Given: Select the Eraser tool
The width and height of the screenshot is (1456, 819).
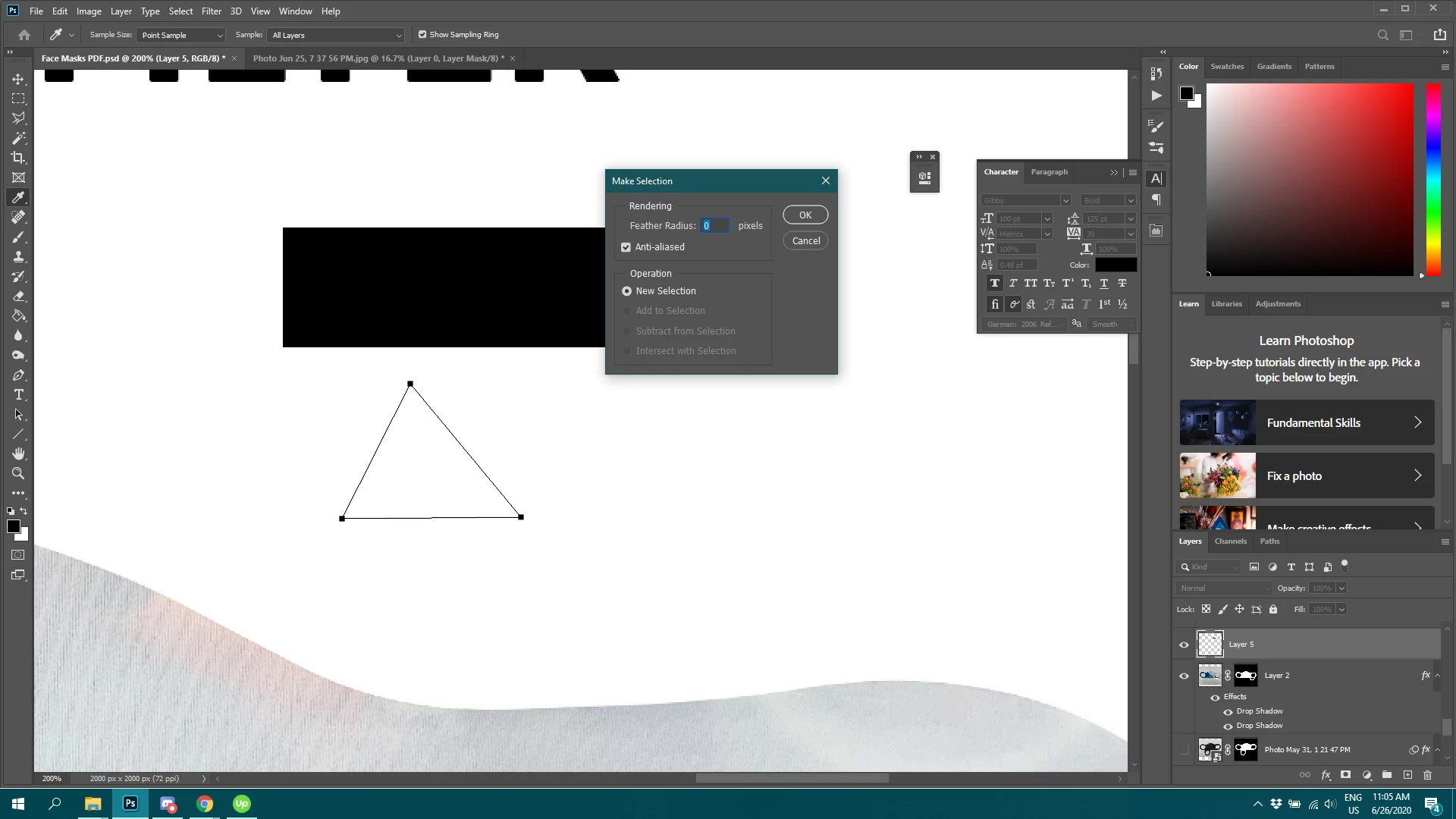Looking at the screenshot, I should click(18, 297).
